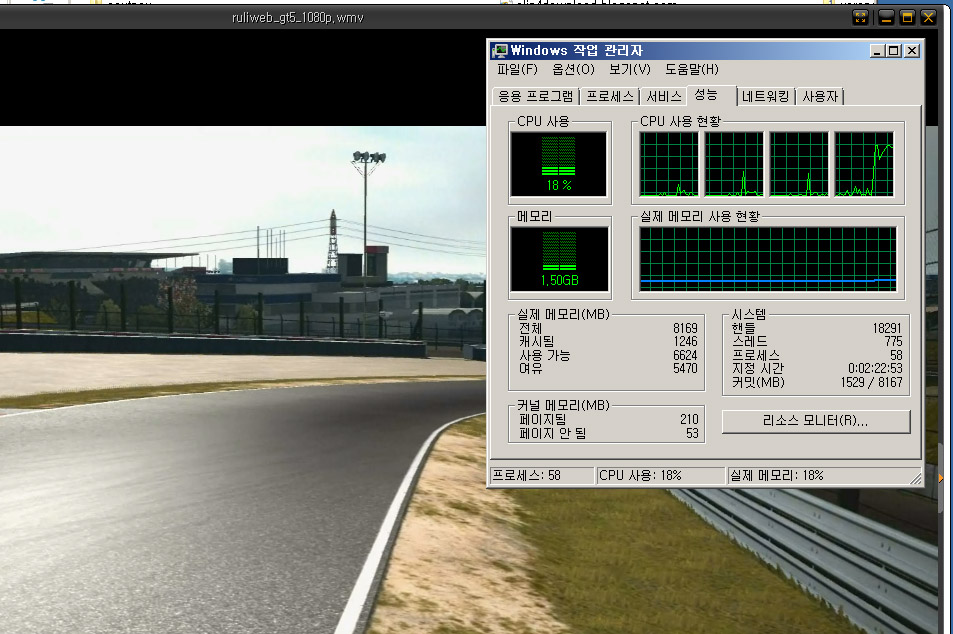Close the video player window
Image resolution: width=953 pixels, height=634 pixels.
coord(928,18)
